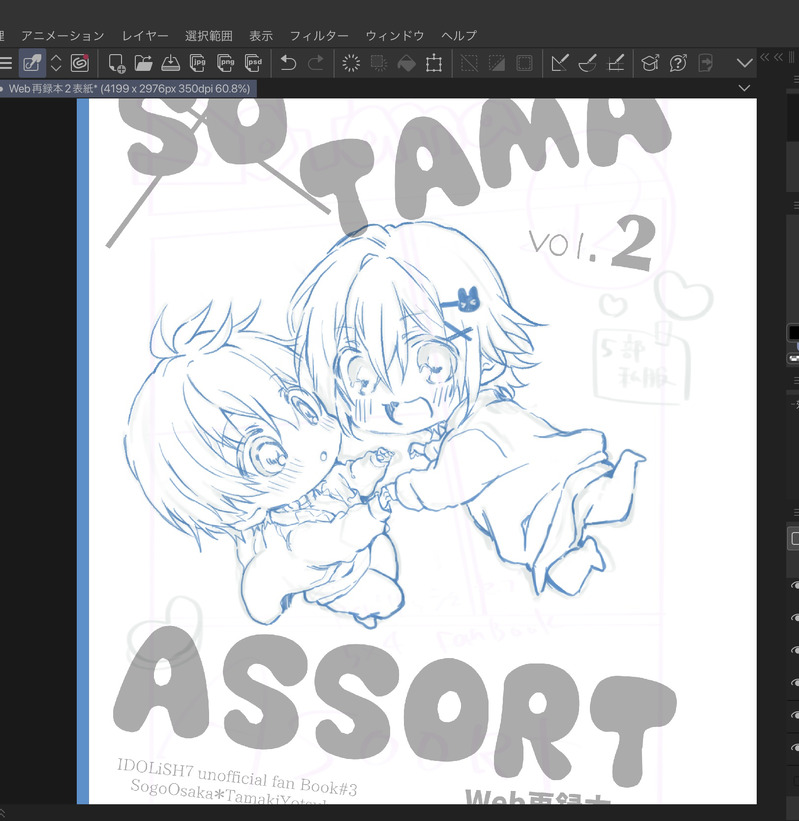Toggle Snap to Special Ruler
799x821 pixels.
587,63
